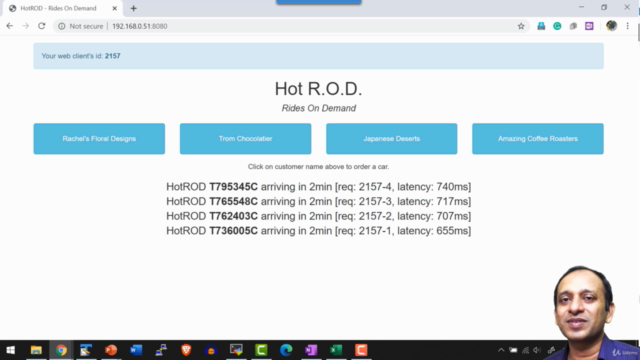Open the tray volume control

click(x=537, y=350)
